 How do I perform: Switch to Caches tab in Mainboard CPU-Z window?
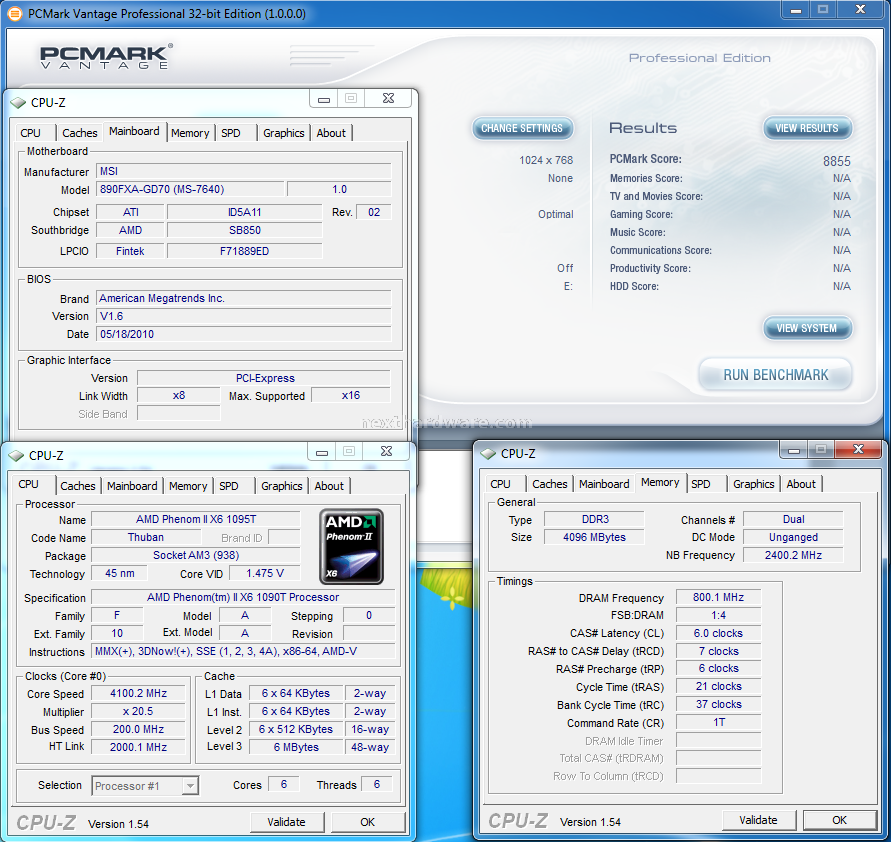(x=80, y=133)
